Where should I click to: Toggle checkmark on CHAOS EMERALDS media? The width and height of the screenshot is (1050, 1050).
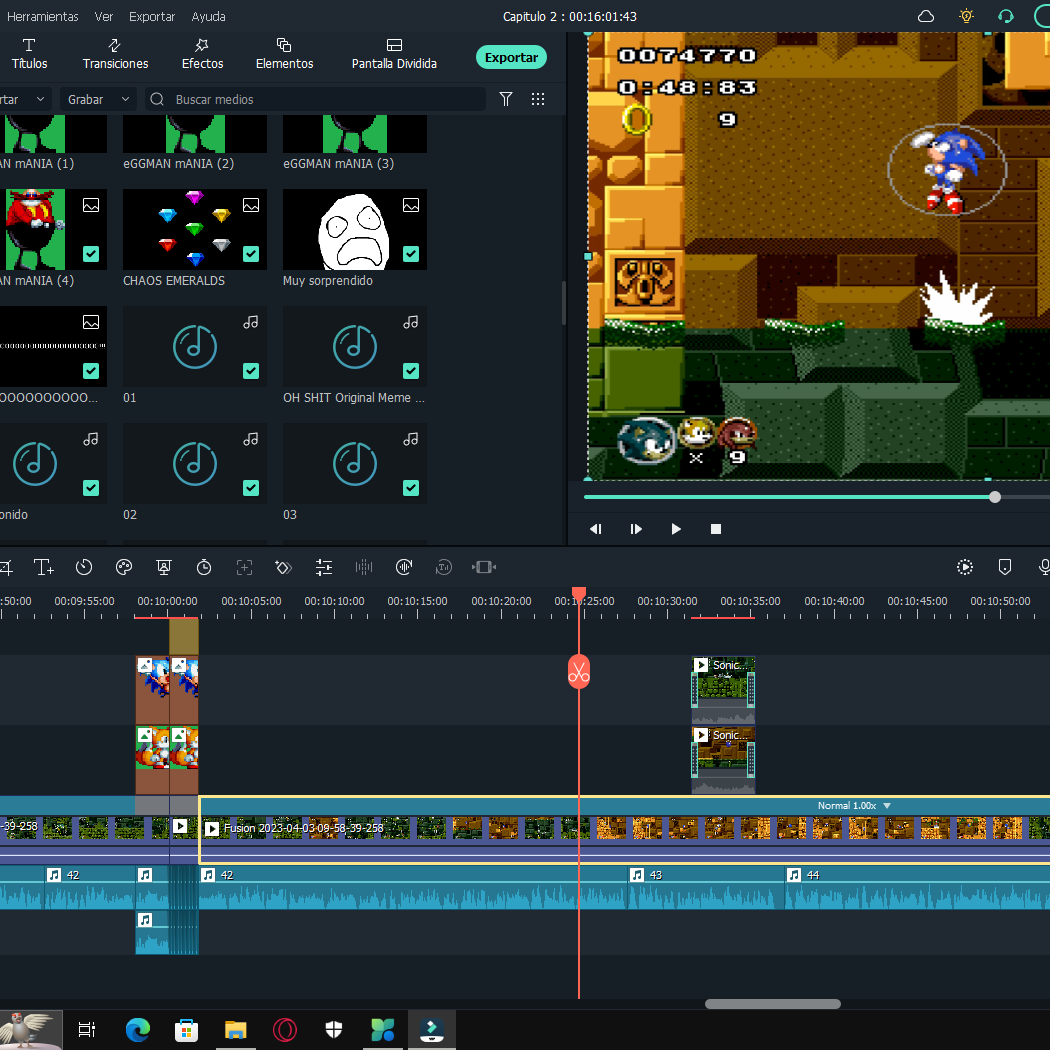pyautogui.click(x=251, y=254)
